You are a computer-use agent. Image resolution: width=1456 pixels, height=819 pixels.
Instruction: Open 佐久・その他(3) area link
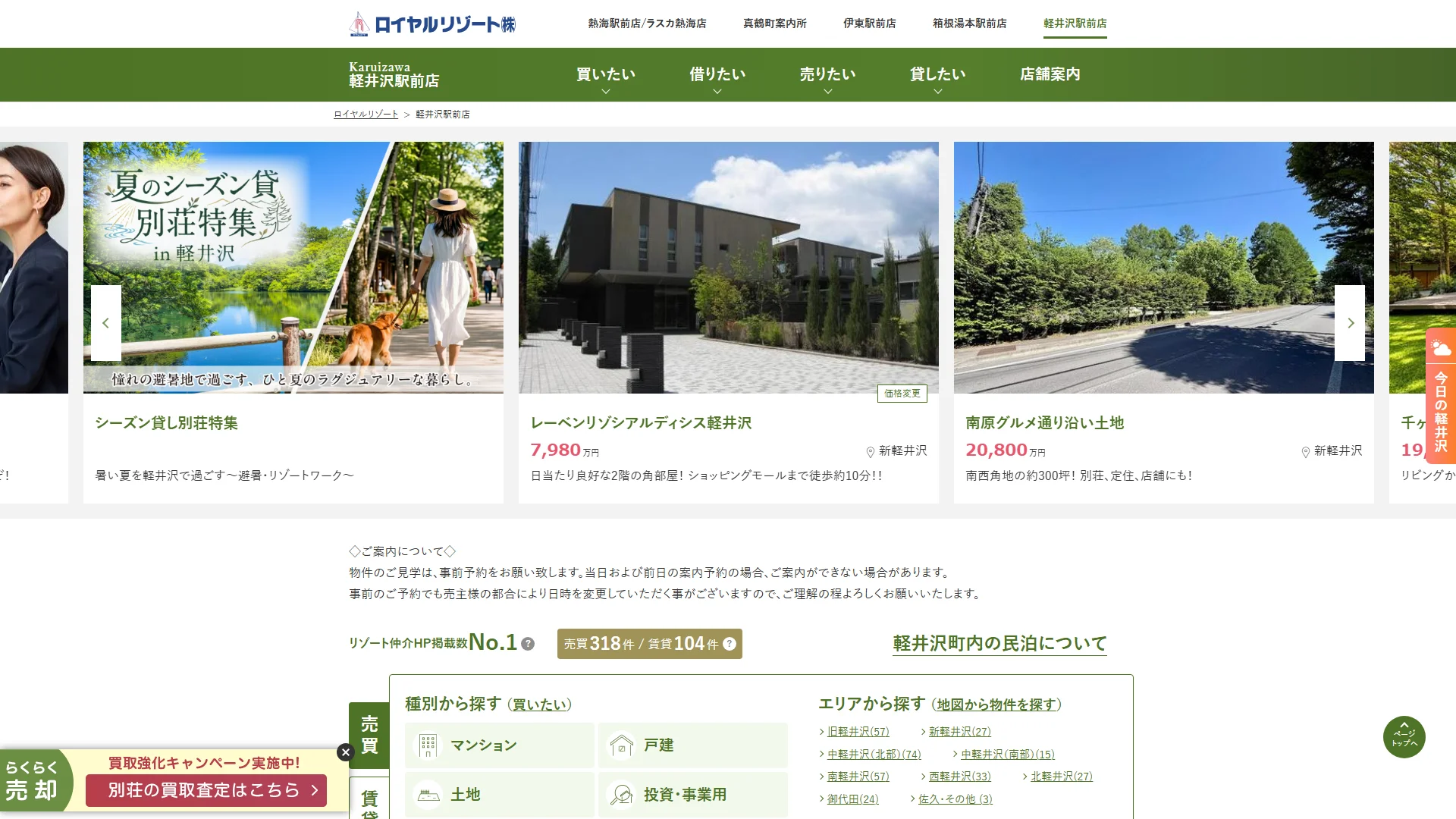click(x=955, y=799)
